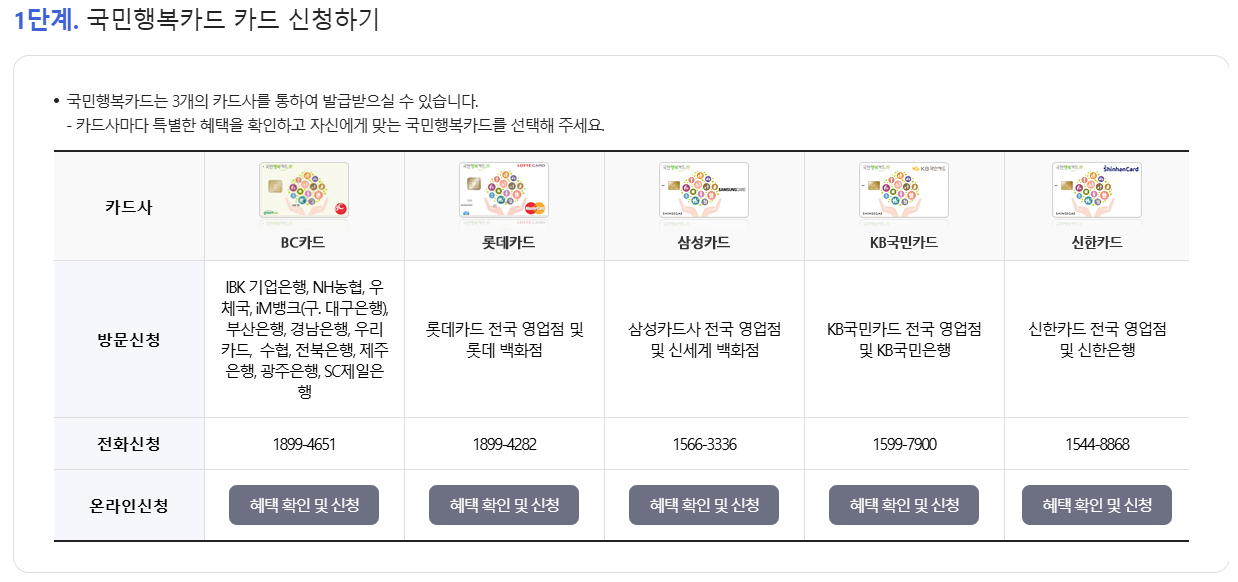
Task: Select the 카드사 row header
Action: tap(128, 204)
